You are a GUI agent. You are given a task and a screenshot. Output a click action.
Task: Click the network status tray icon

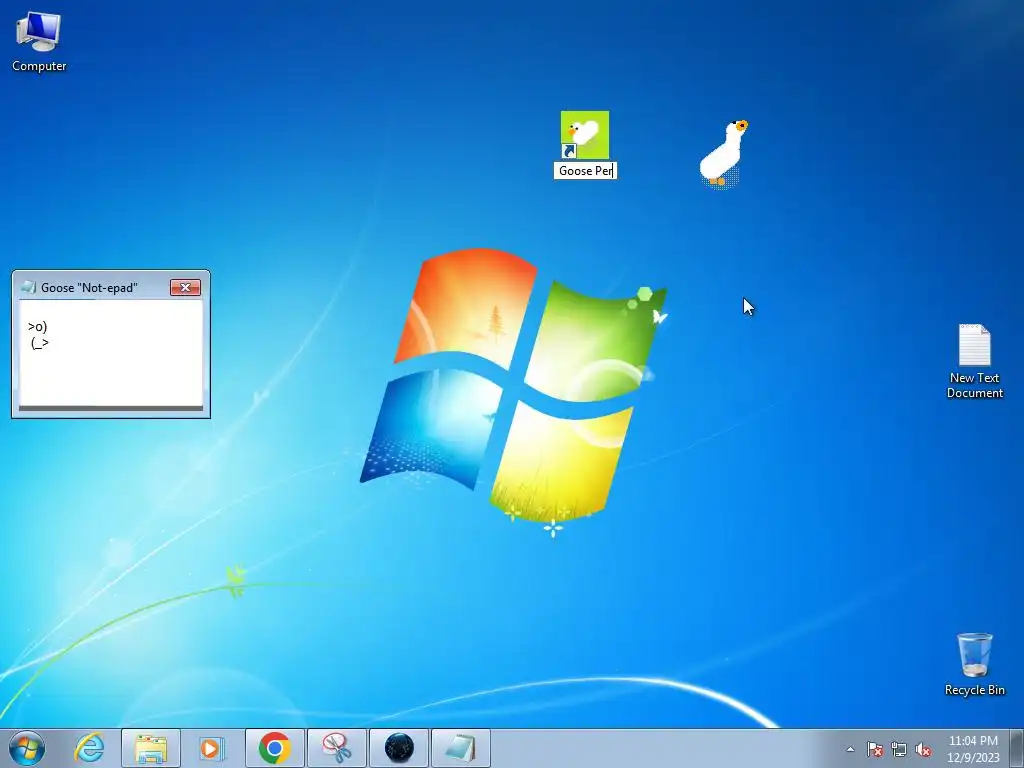point(899,749)
